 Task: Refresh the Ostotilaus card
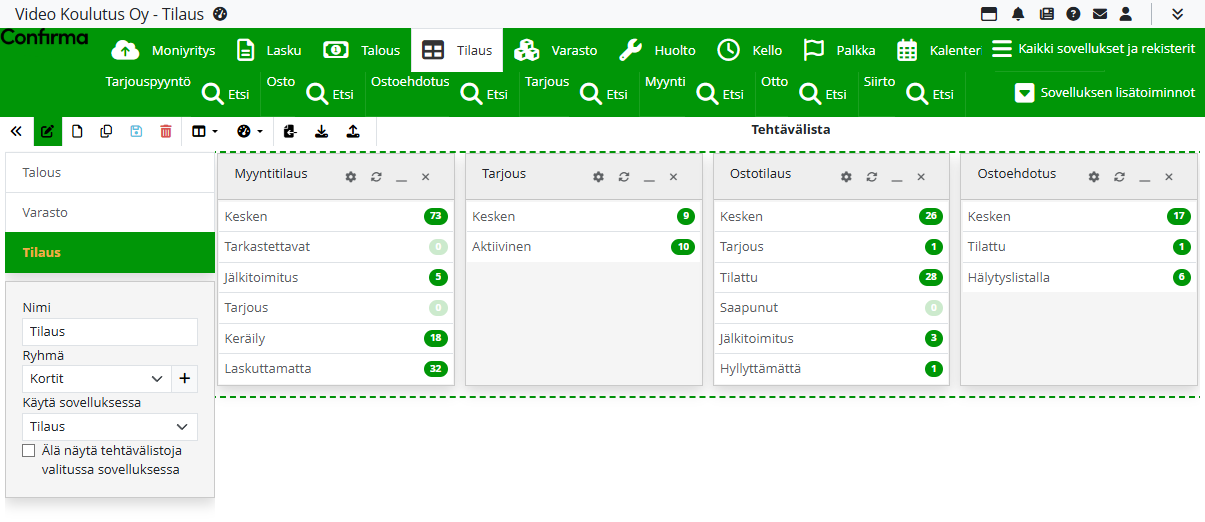(871, 177)
